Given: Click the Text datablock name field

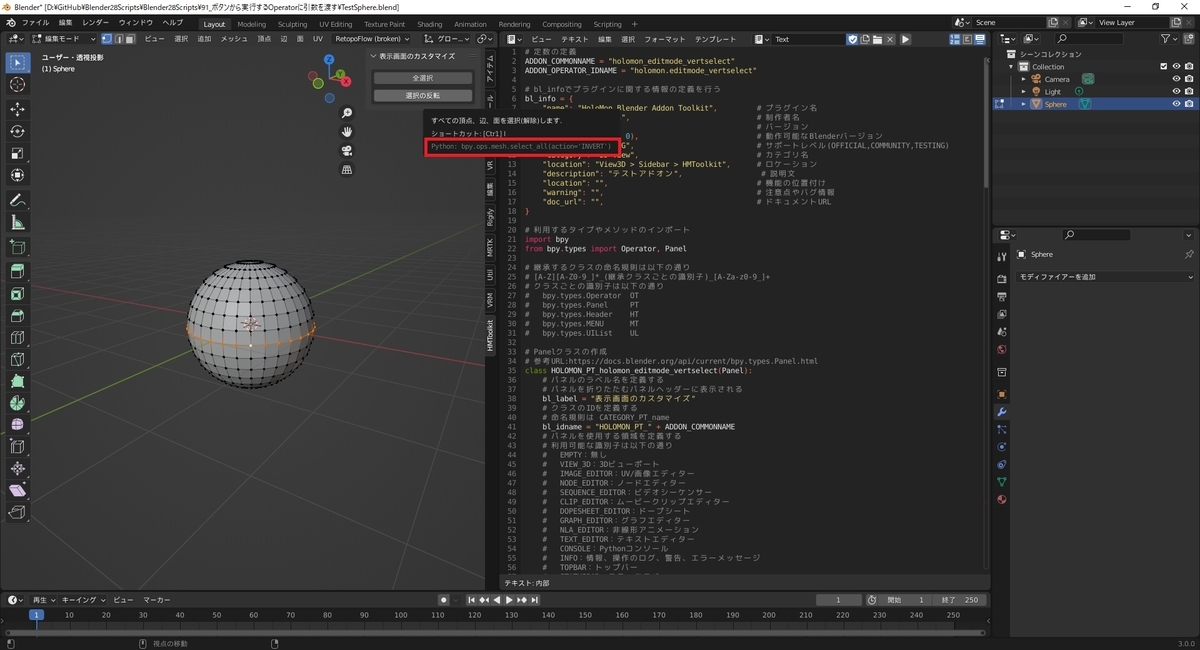Looking at the screenshot, I should point(809,39).
